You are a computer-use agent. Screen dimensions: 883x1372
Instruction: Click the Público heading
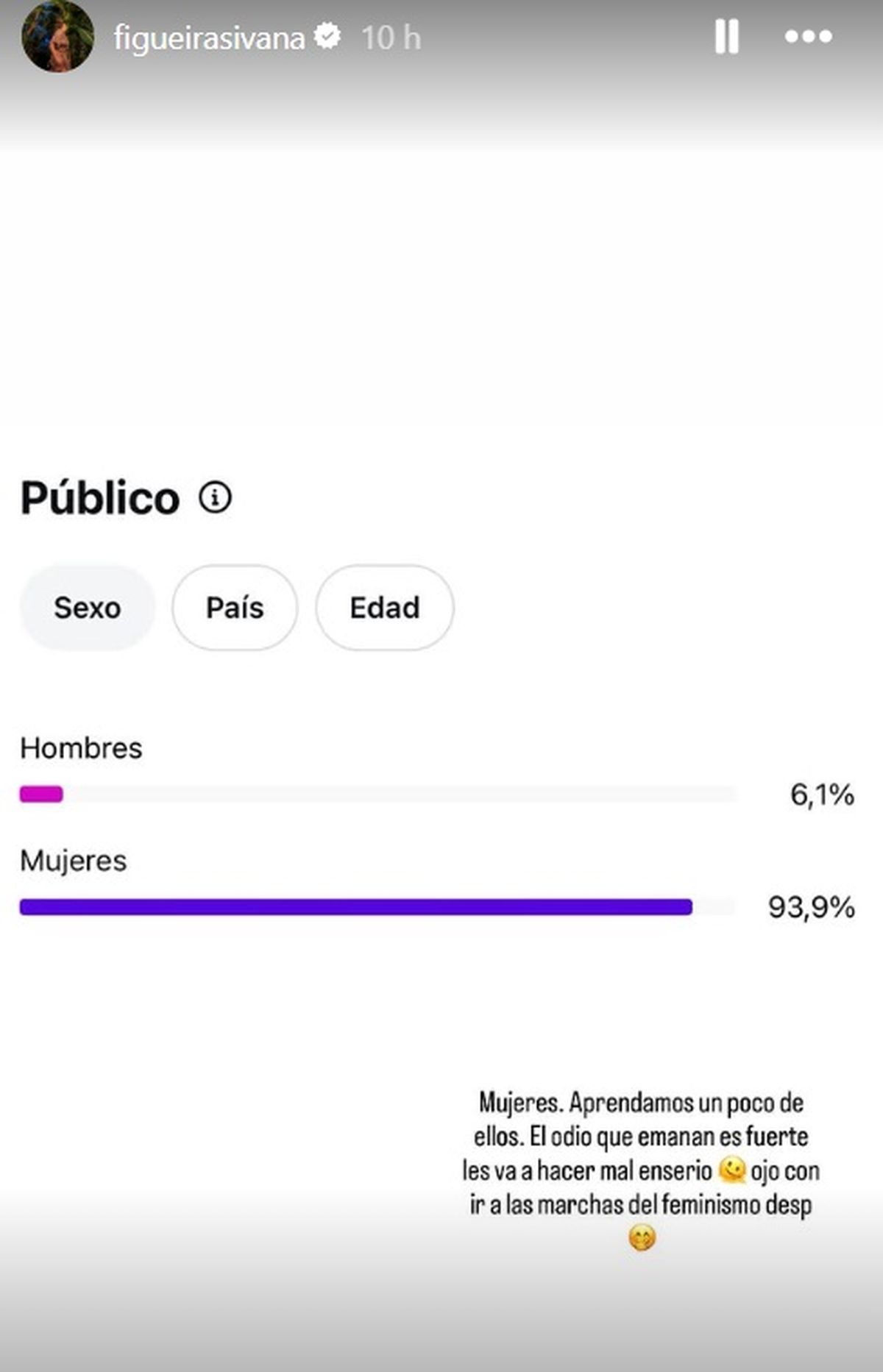point(100,498)
